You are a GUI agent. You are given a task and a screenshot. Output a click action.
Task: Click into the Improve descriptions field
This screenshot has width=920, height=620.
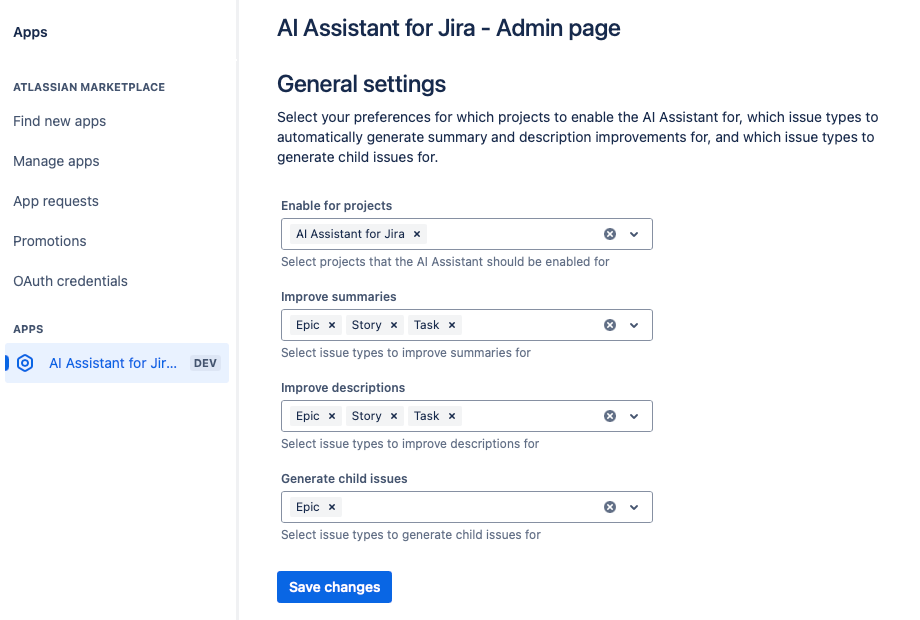pyautogui.click(x=466, y=416)
